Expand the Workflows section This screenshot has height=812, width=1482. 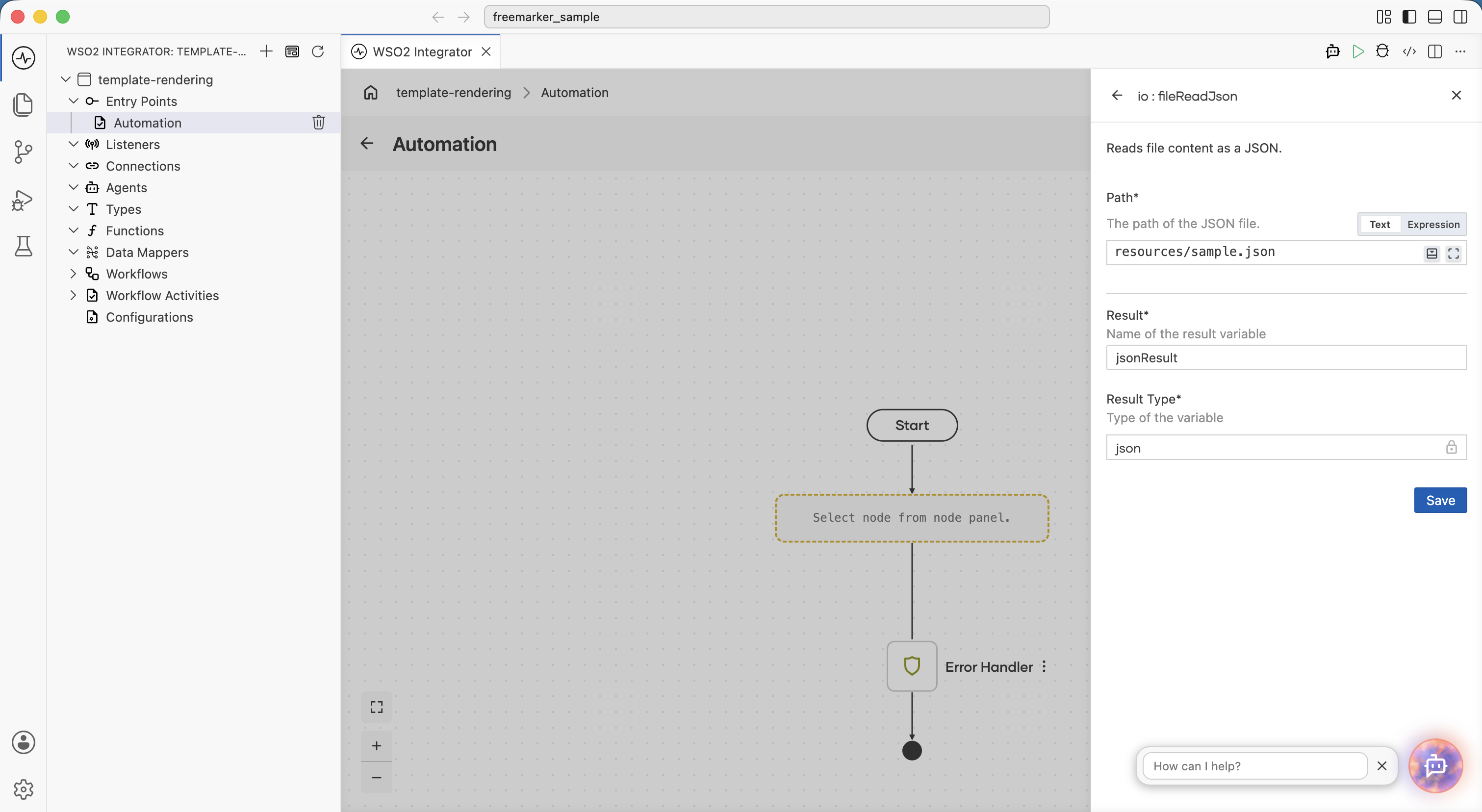(73, 273)
